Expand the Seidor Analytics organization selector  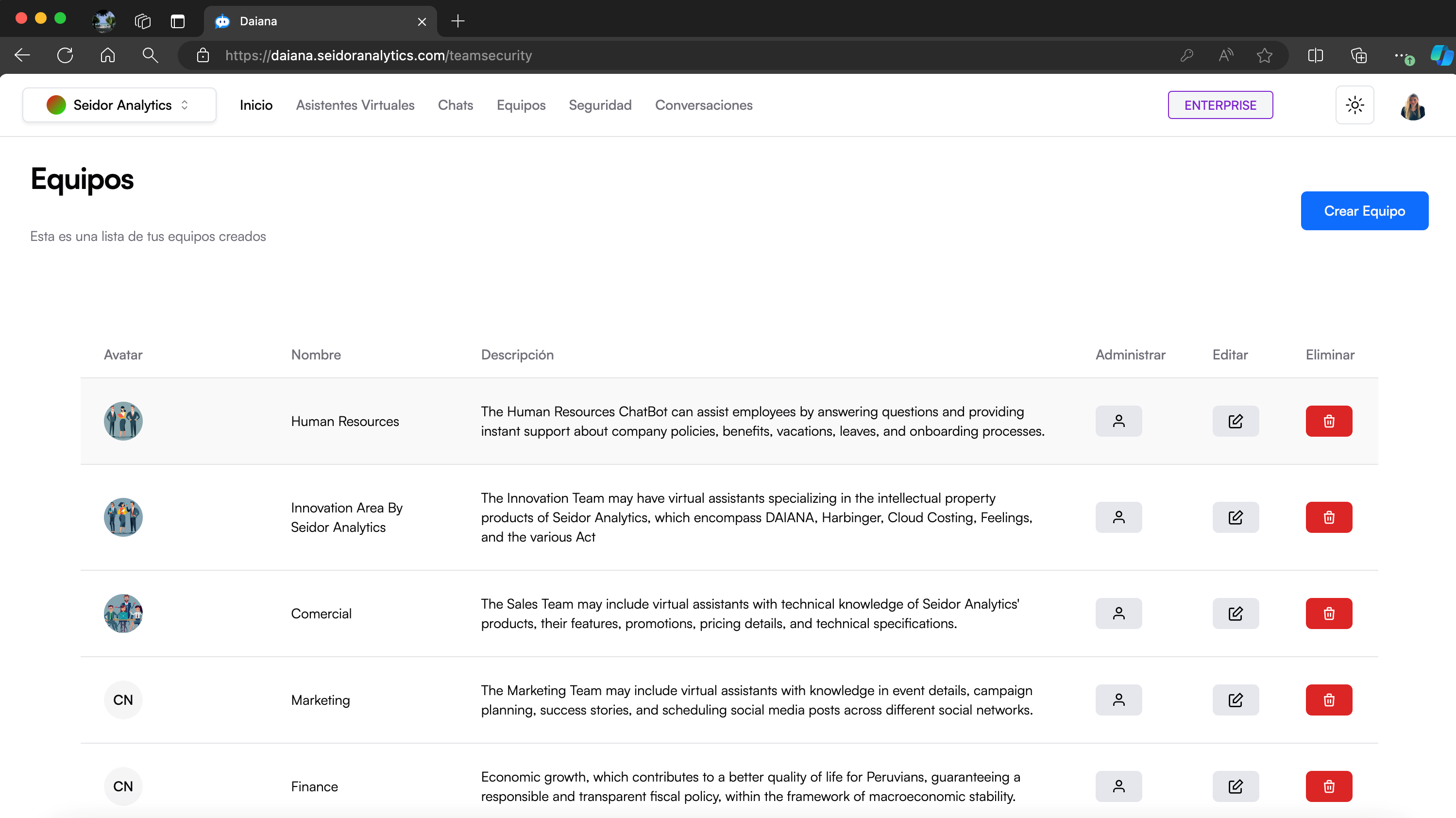tap(119, 105)
